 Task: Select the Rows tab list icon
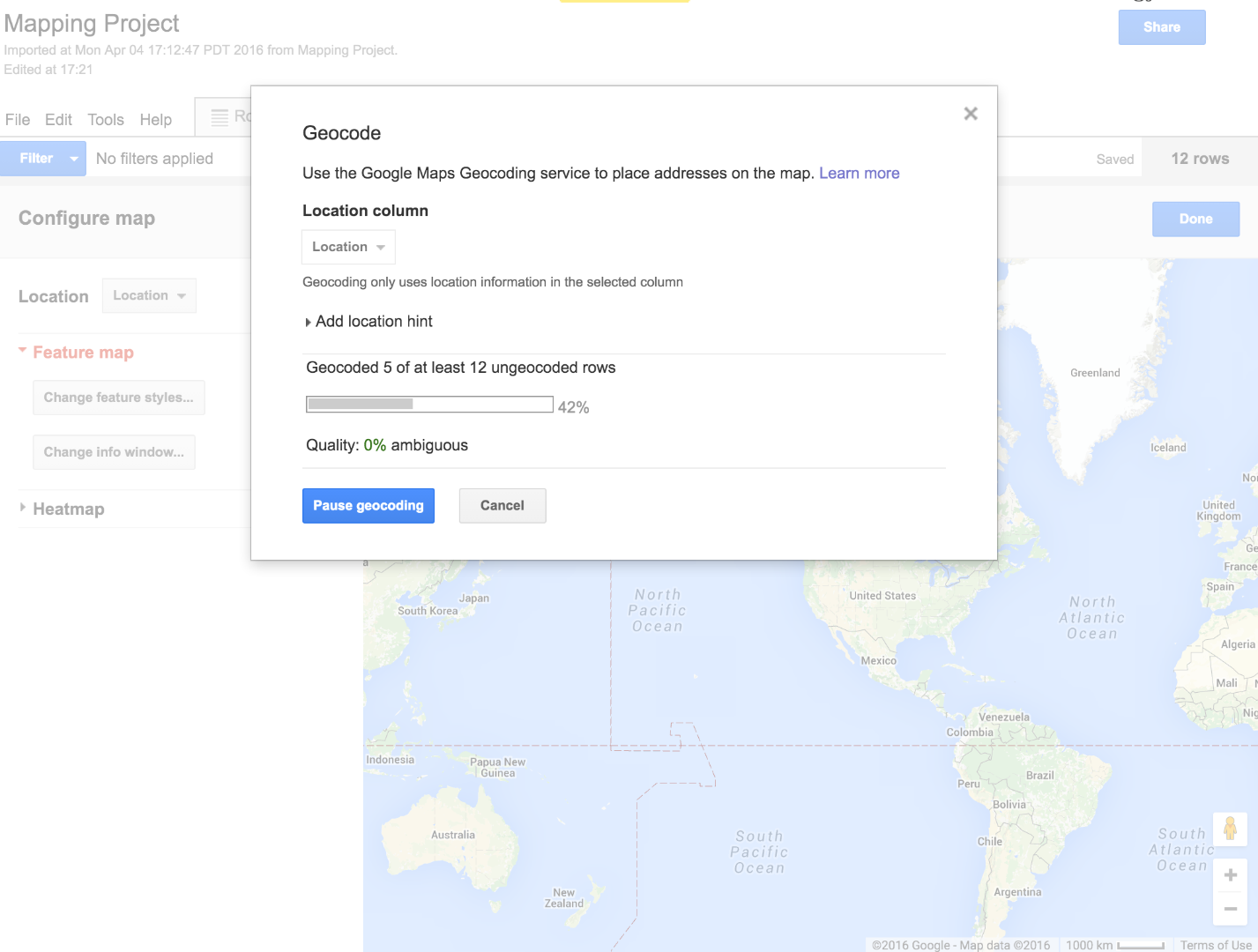coord(218,115)
